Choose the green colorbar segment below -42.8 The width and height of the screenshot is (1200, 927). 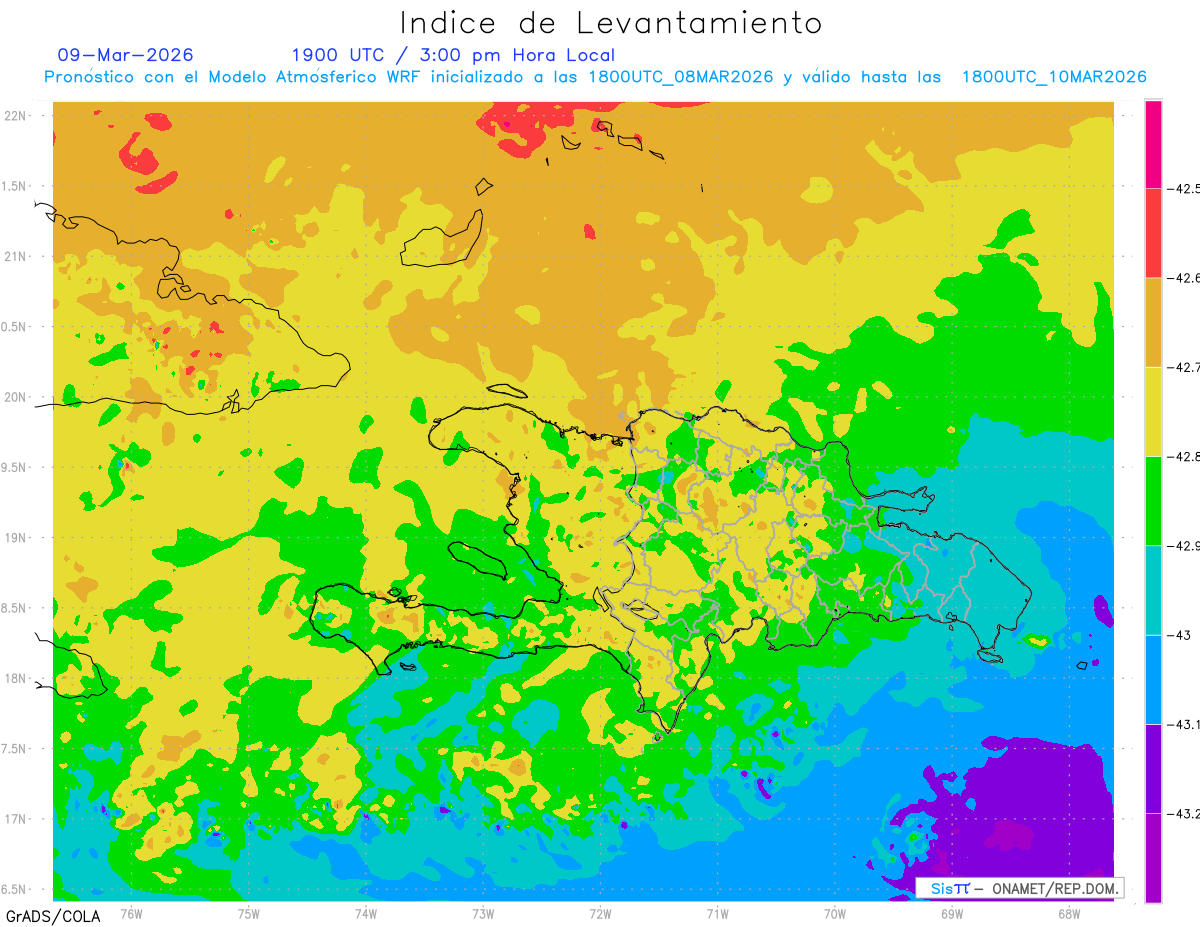coord(1153,501)
